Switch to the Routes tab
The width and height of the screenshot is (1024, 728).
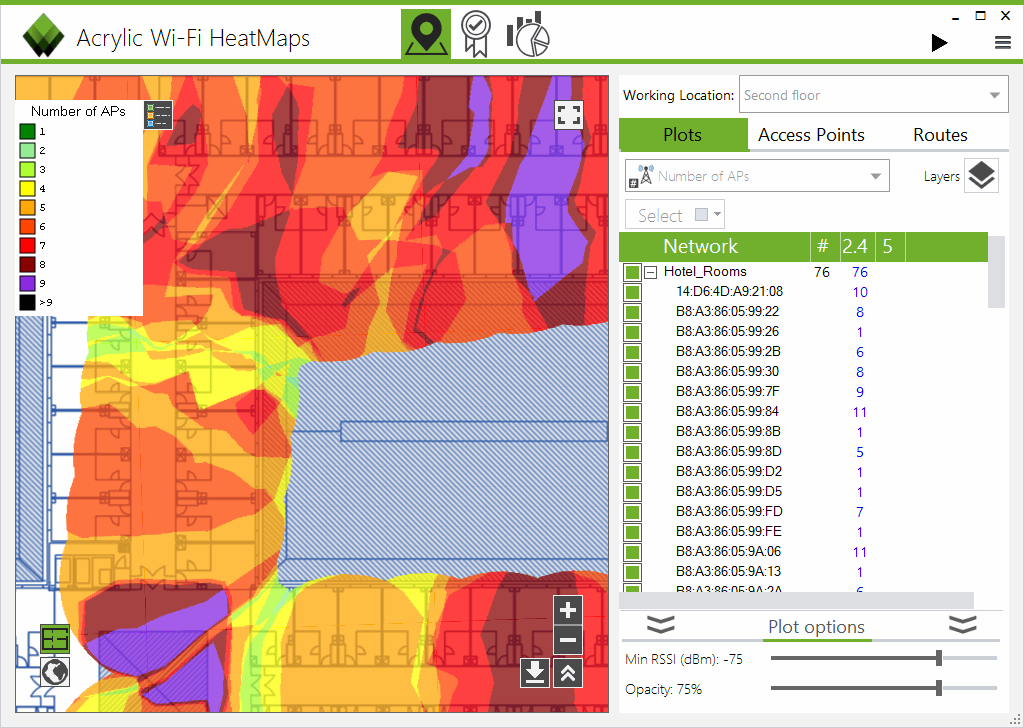click(x=940, y=135)
